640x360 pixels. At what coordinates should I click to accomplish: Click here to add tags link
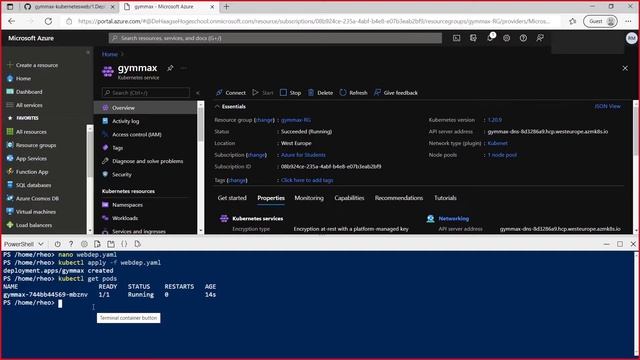pos(307,180)
